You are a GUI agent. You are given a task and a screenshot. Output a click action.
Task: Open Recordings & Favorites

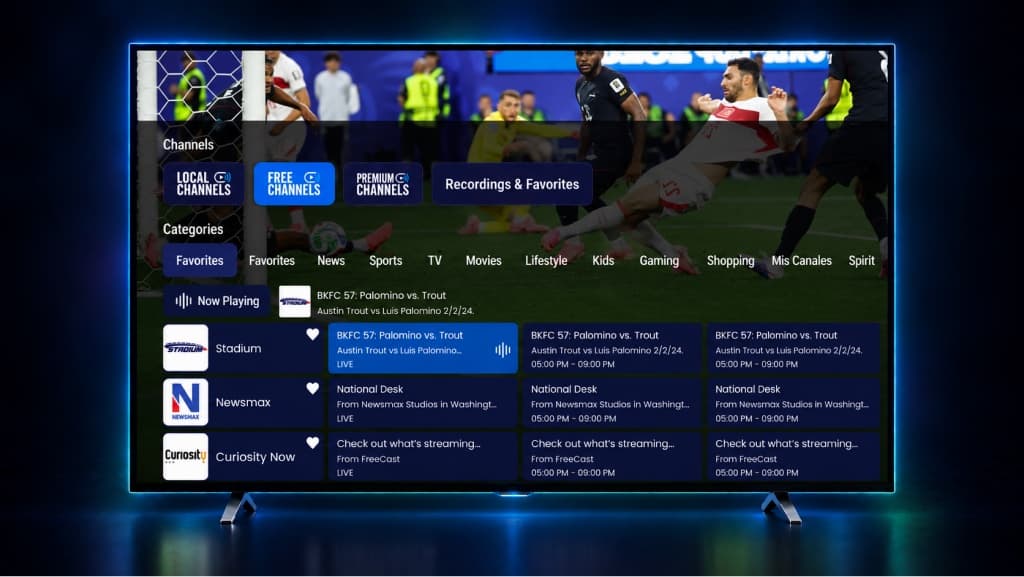512,184
